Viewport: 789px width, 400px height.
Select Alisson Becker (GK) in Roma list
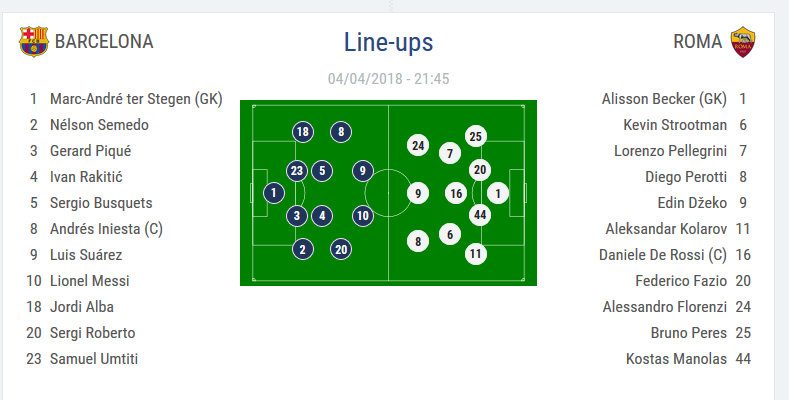click(664, 99)
